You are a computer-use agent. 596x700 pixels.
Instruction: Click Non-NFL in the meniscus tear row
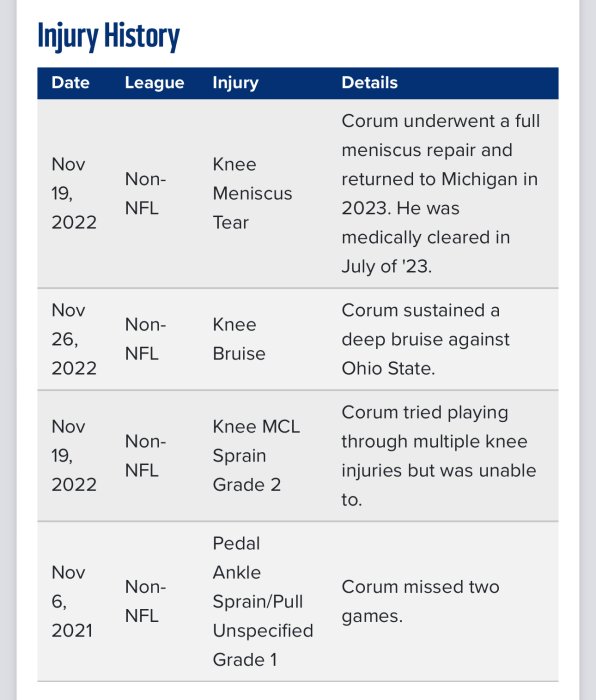pos(146,193)
